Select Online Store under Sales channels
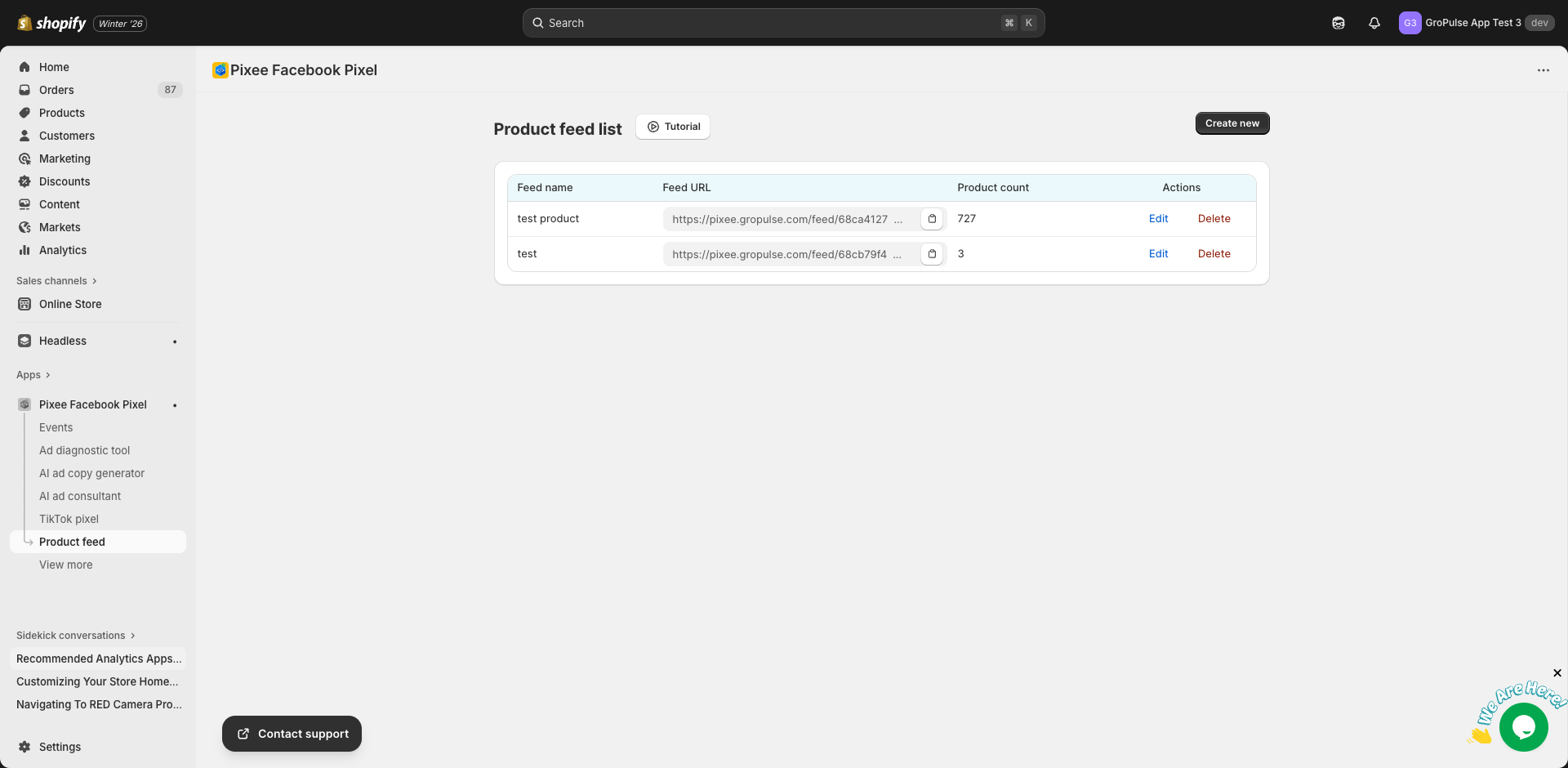The height and width of the screenshot is (768, 1568). (x=70, y=304)
